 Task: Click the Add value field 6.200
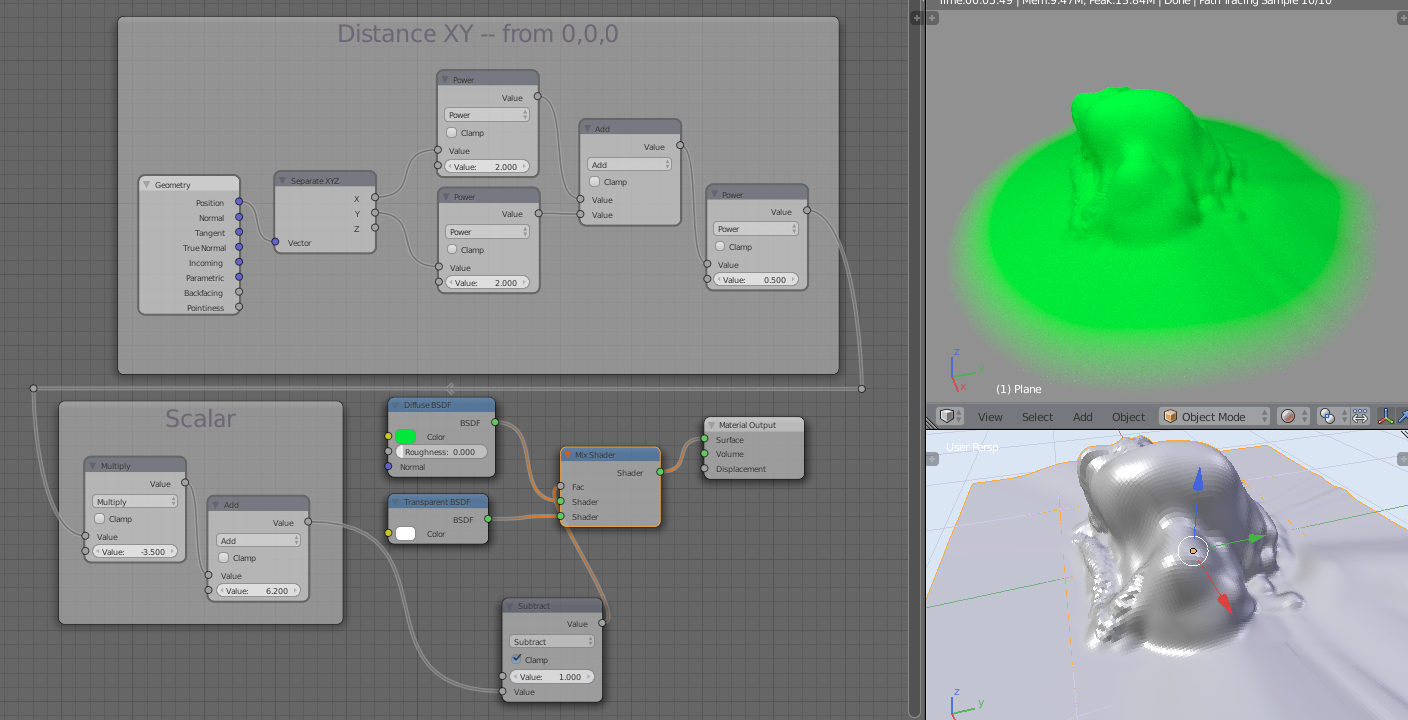coord(258,590)
